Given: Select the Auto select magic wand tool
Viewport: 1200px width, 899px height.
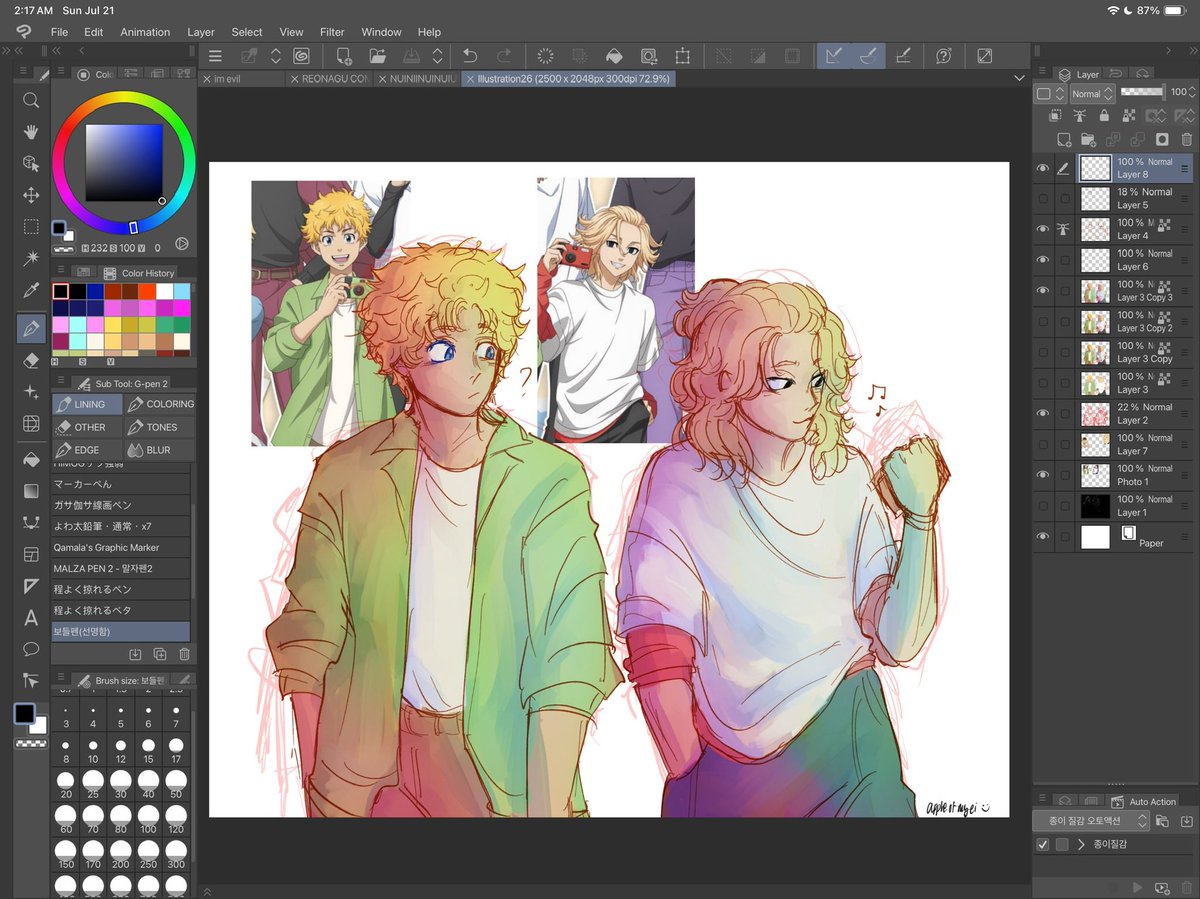Looking at the screenshot, I should click(31, 259).
